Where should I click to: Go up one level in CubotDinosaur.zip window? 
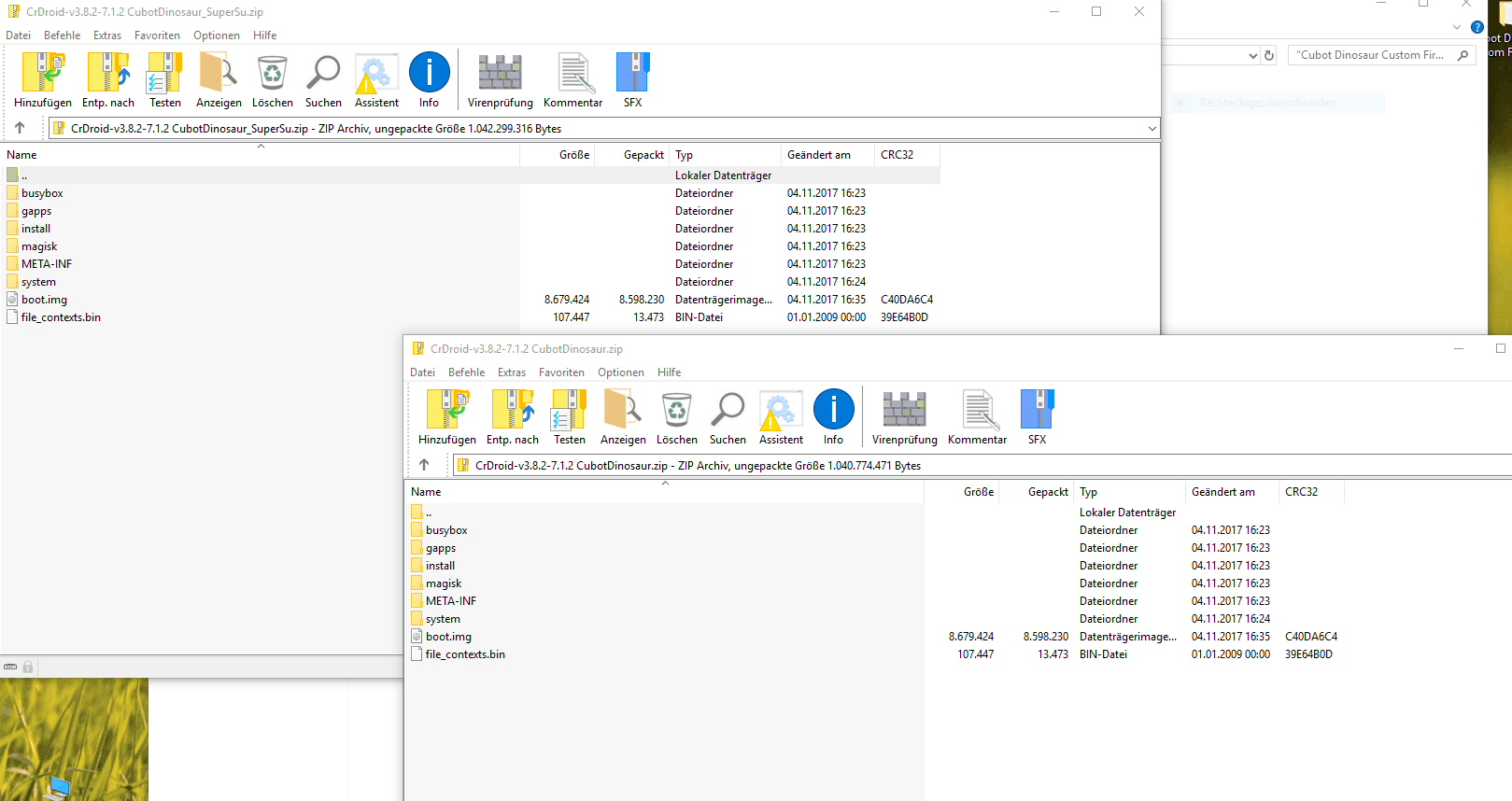coord(424,465)
